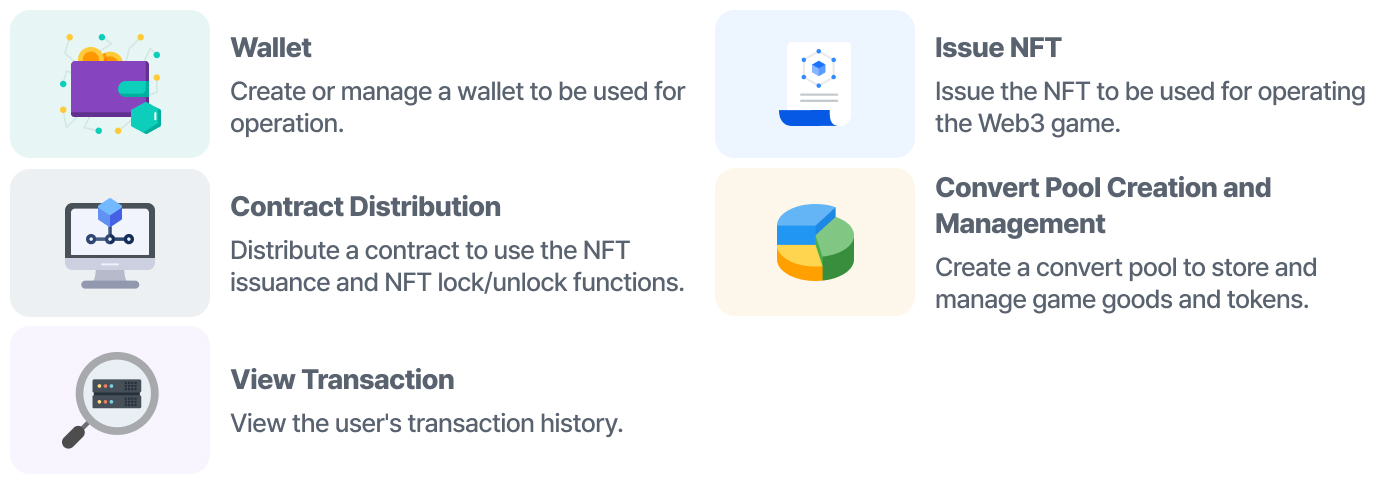Click the blue cube above the monitor
This screenshot has width=1400, height=484.
[x=110, y=212]
